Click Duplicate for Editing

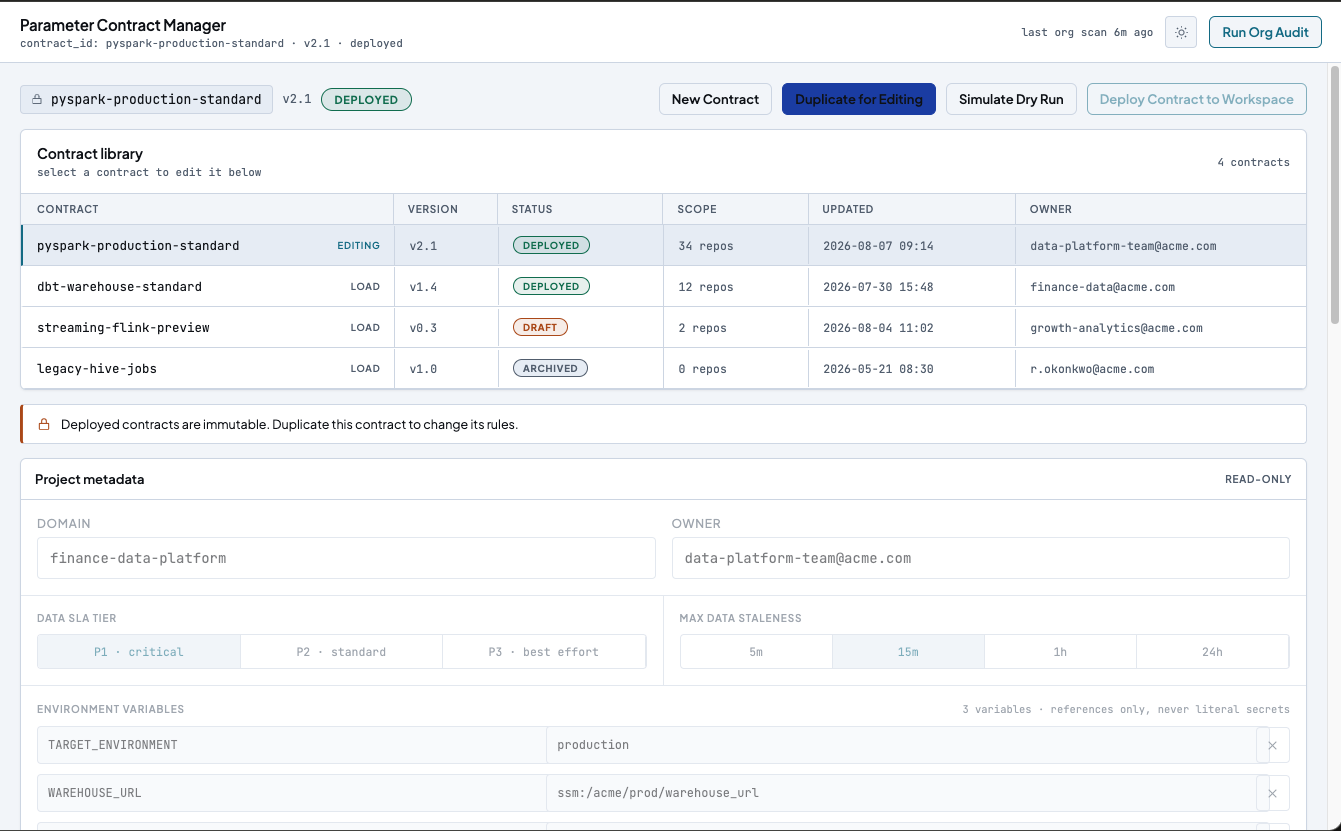859,99
